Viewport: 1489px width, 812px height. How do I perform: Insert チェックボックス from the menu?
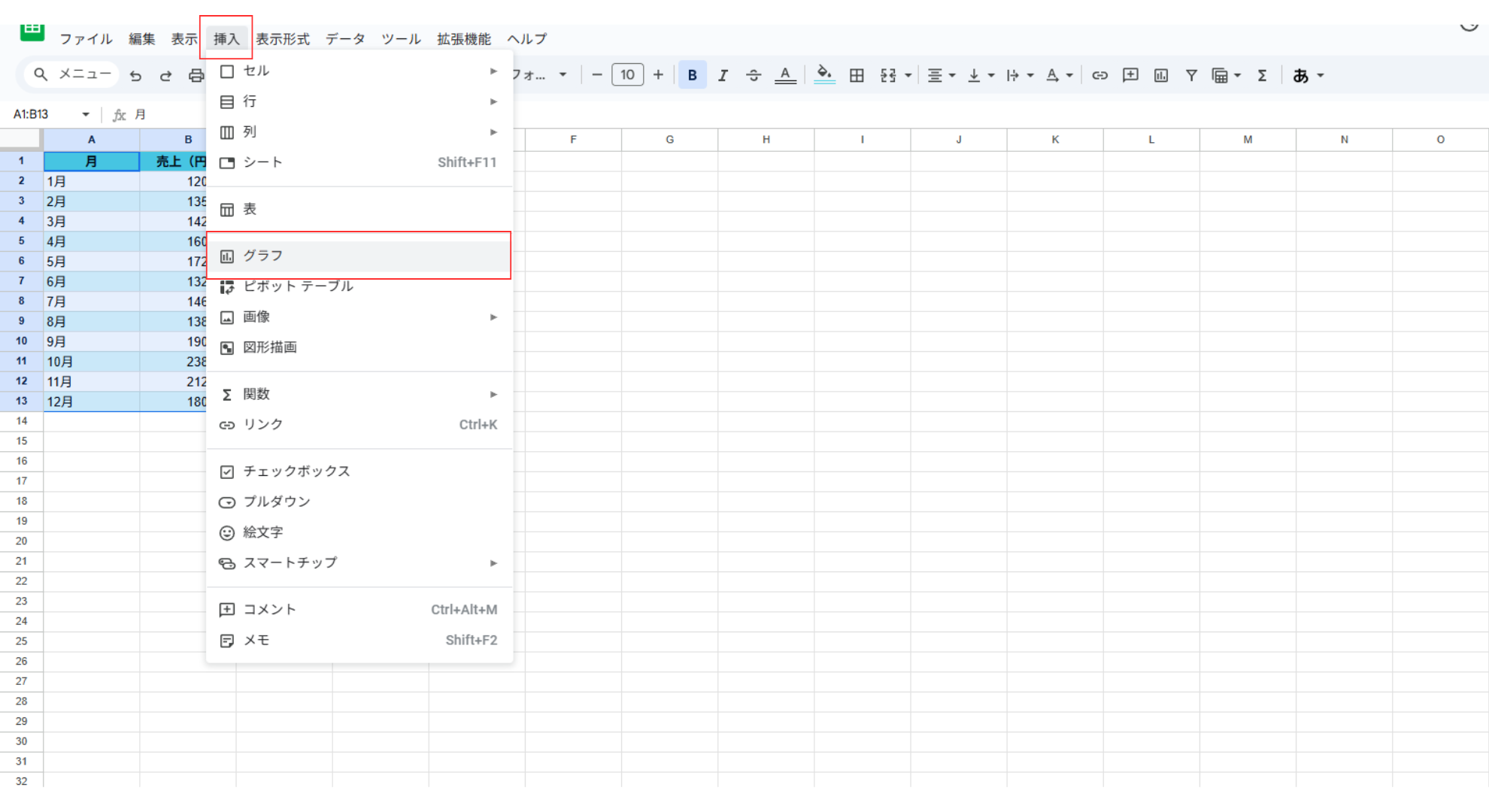296,471
